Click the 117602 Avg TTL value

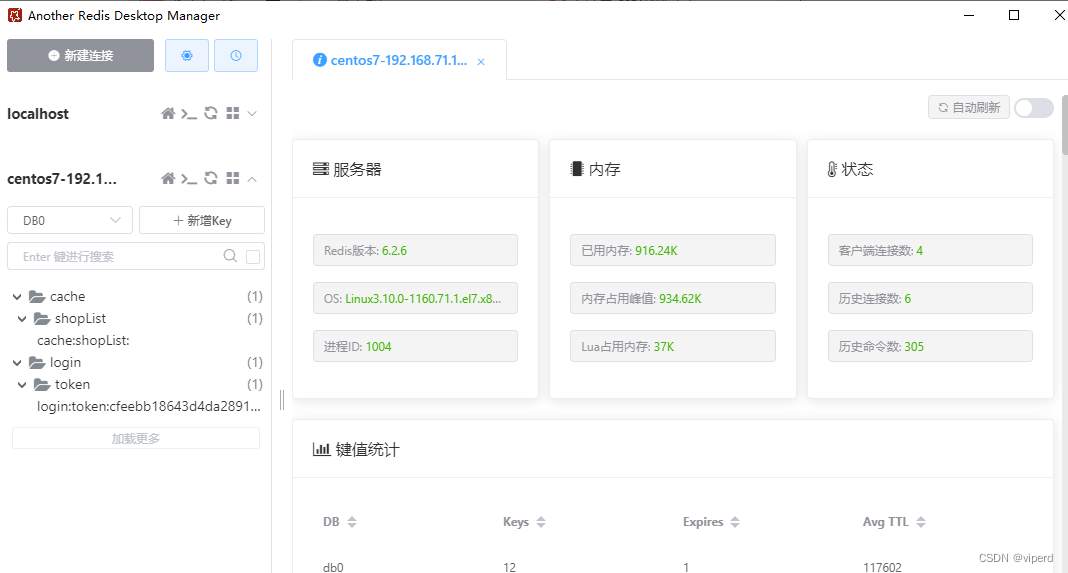coord(882,567)
